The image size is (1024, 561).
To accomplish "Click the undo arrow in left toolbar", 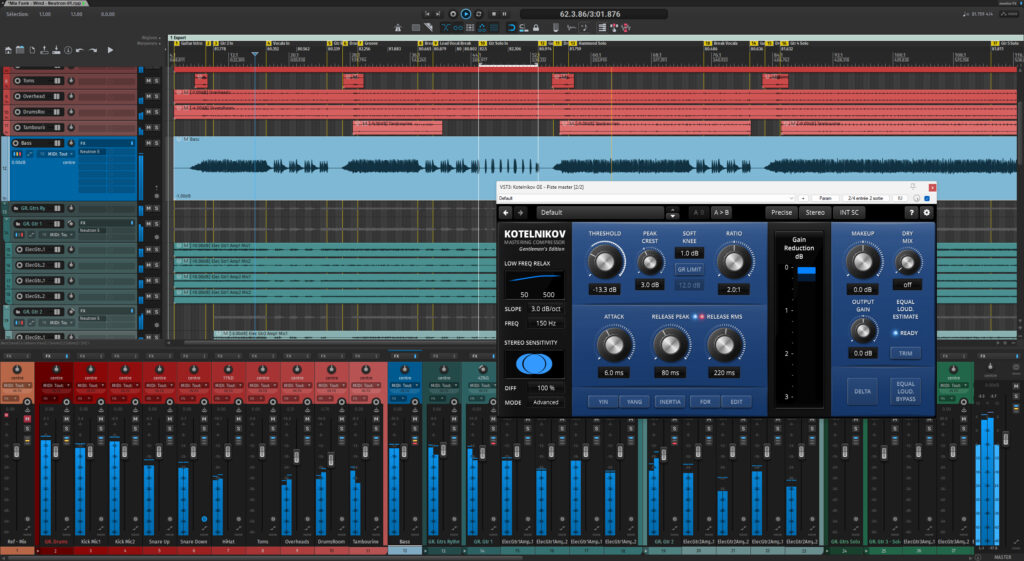I will pyautogui.click(x=80, y=50).
